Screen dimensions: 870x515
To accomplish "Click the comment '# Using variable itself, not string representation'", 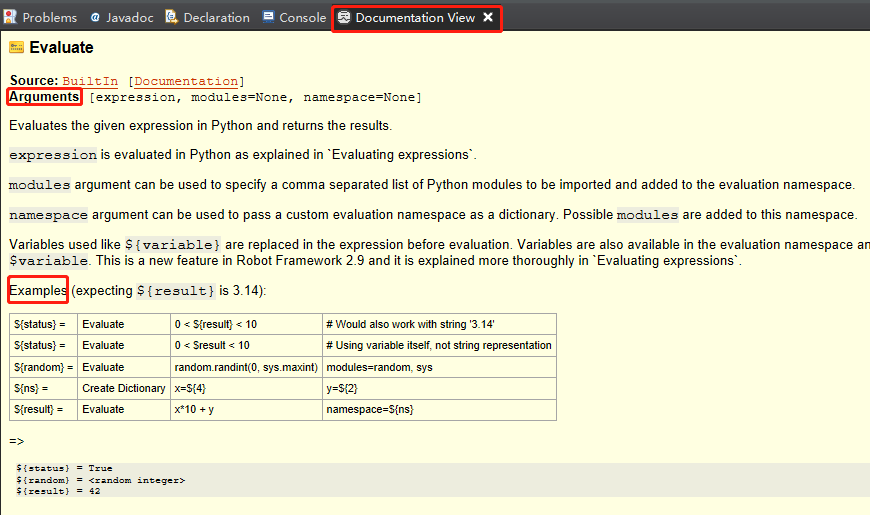I will coord(439,345).
